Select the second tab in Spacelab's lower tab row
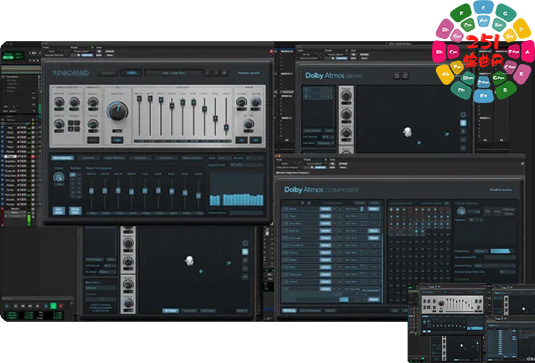The height and width of the screenshot is (363, 535). coord(88,158)
